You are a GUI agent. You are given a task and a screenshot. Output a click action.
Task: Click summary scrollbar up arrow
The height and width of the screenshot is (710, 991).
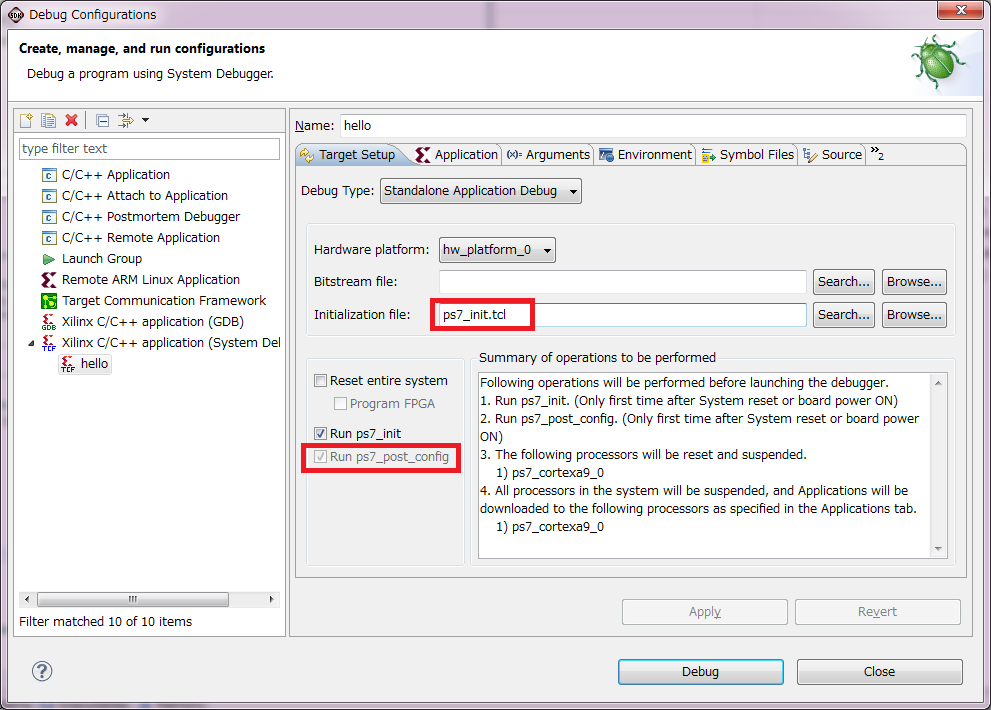[x=939, y=383]
